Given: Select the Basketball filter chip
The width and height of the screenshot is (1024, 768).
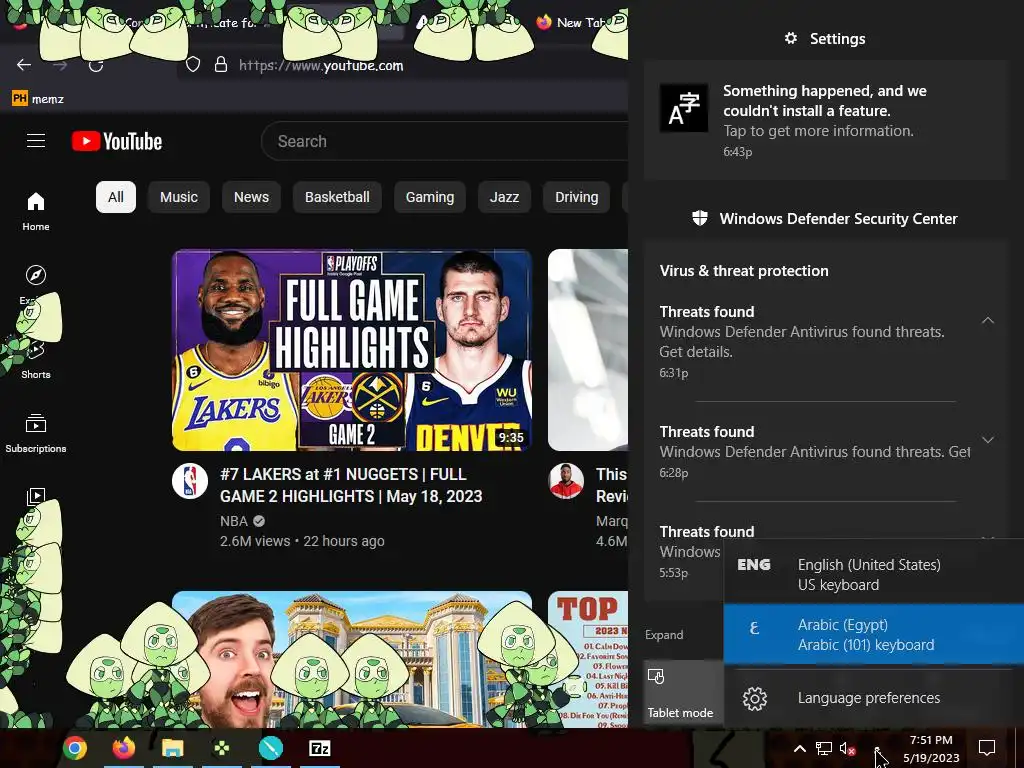Looking at the screenshot, I should (x=337, y=197).
